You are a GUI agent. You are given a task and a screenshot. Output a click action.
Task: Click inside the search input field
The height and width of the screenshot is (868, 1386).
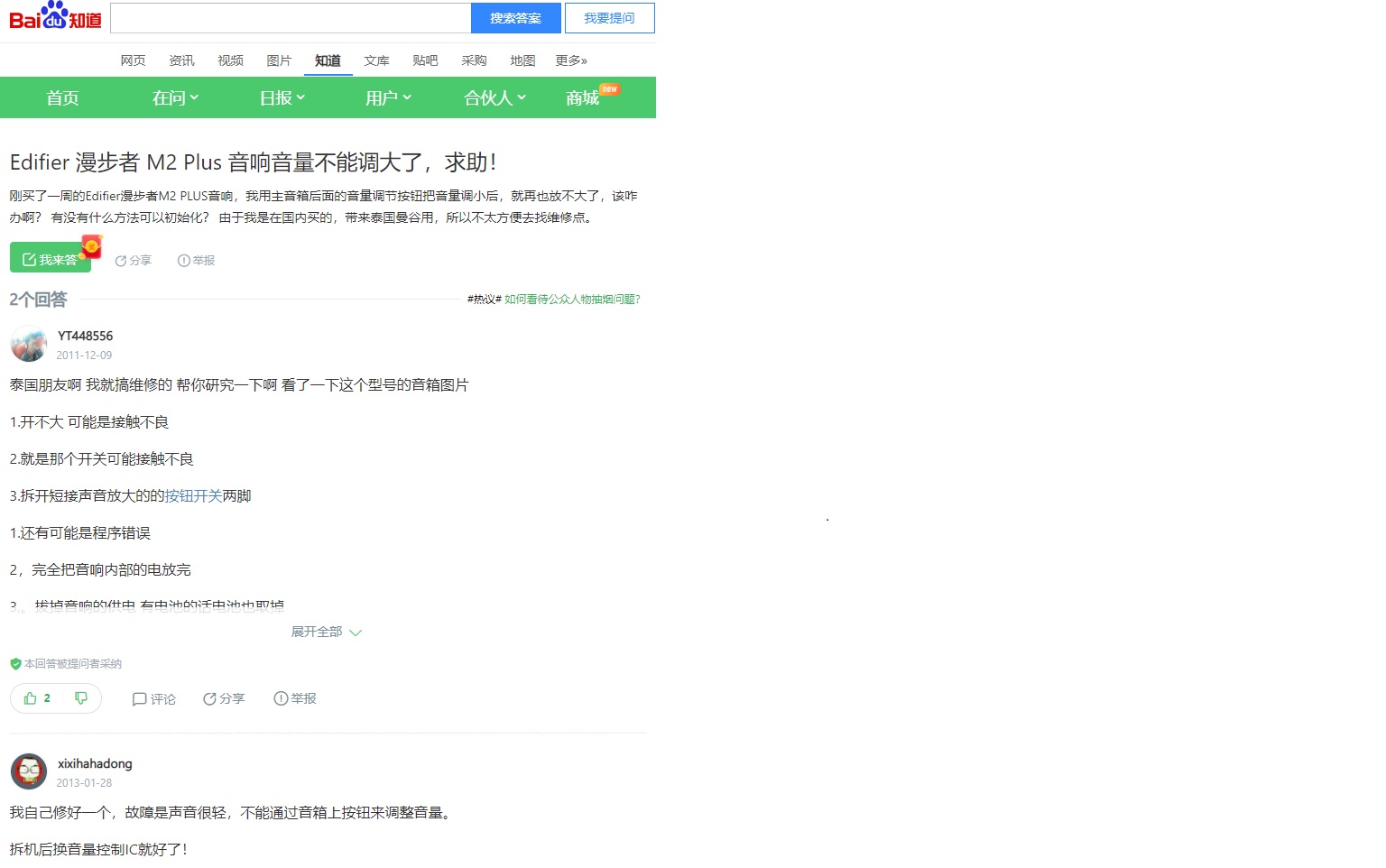click(x=289, y=17)
